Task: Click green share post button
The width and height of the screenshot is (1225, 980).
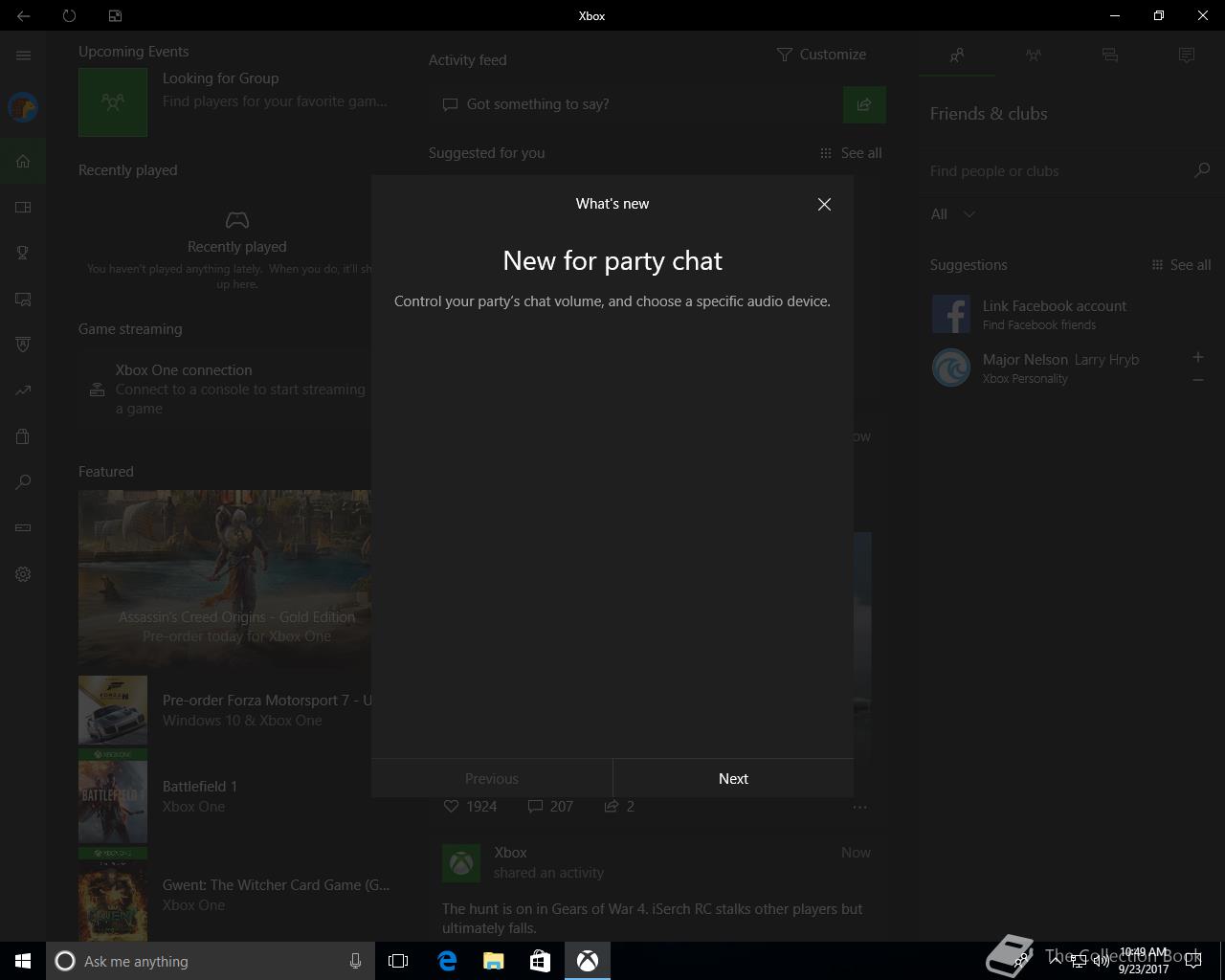Action: (x=864, y=104)
